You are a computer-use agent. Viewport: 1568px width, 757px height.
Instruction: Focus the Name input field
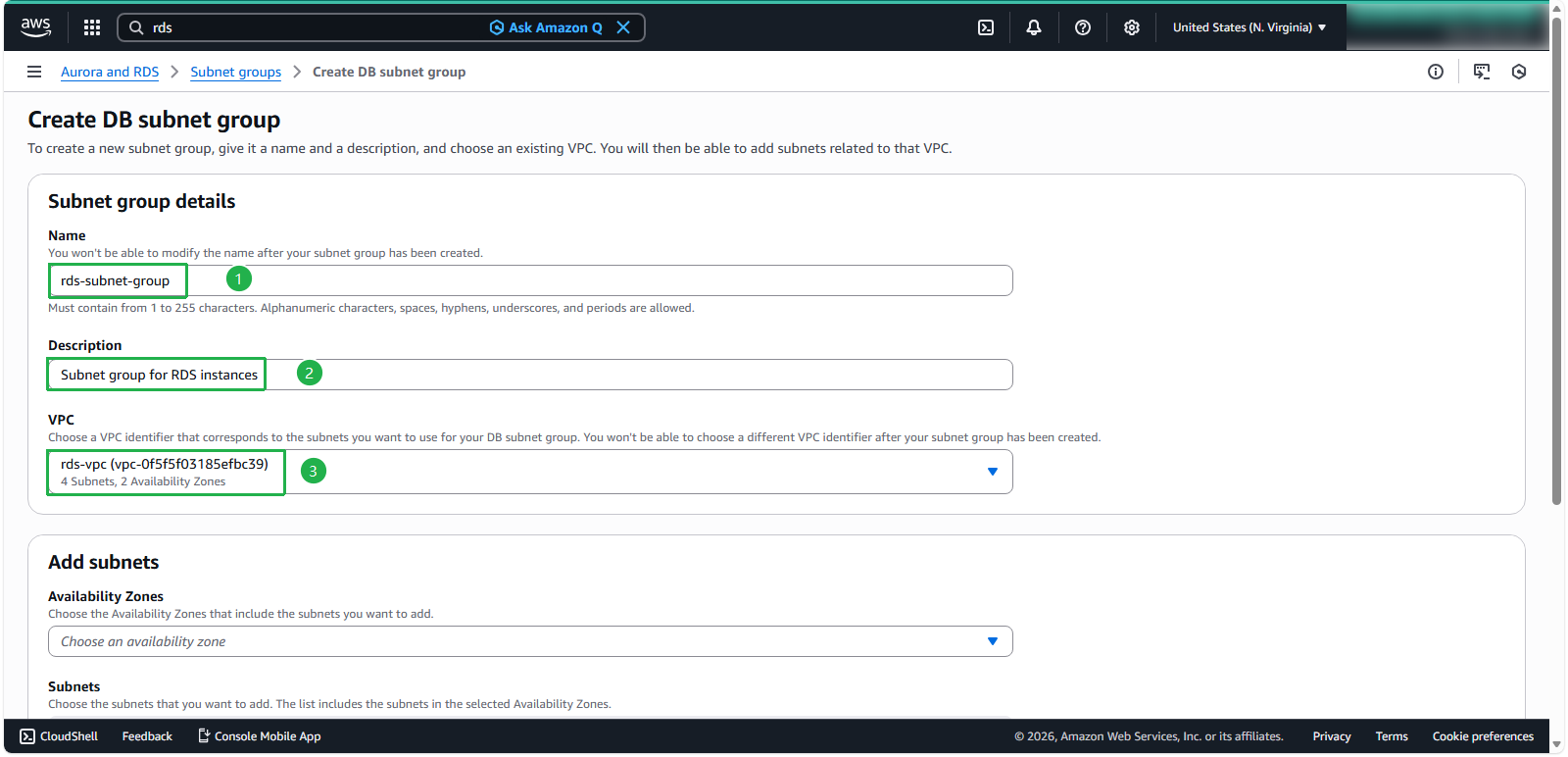530,280
